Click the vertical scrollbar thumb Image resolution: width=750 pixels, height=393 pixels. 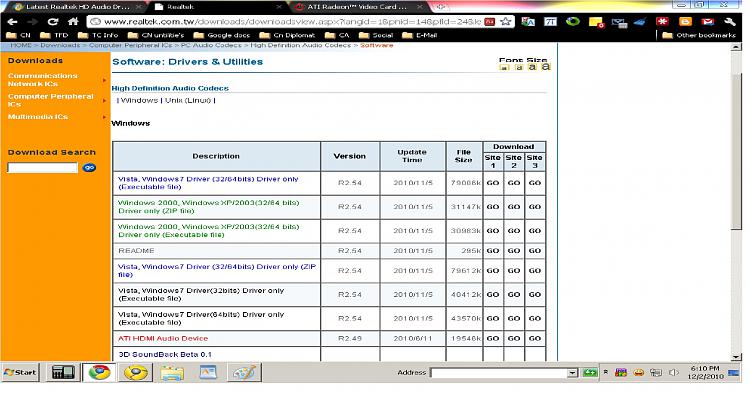coord(737,152)
